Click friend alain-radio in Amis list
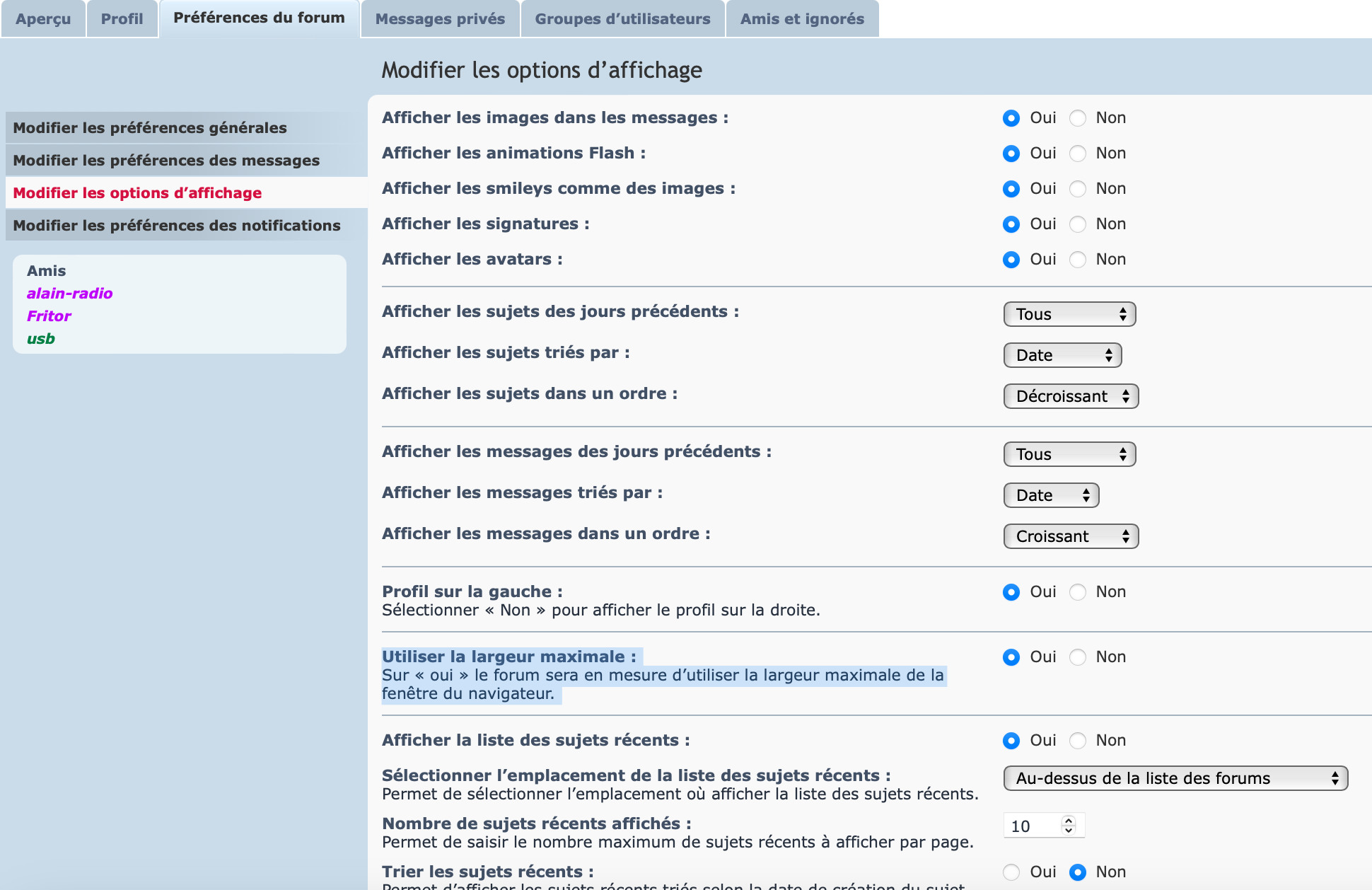Image resolution: width=1372 pixels, height=890 pixels. 69,294
